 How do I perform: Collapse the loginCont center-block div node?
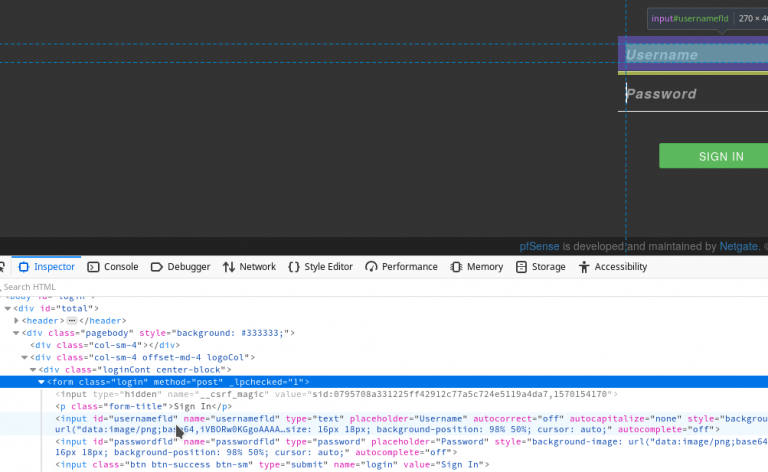pos(33,370)
